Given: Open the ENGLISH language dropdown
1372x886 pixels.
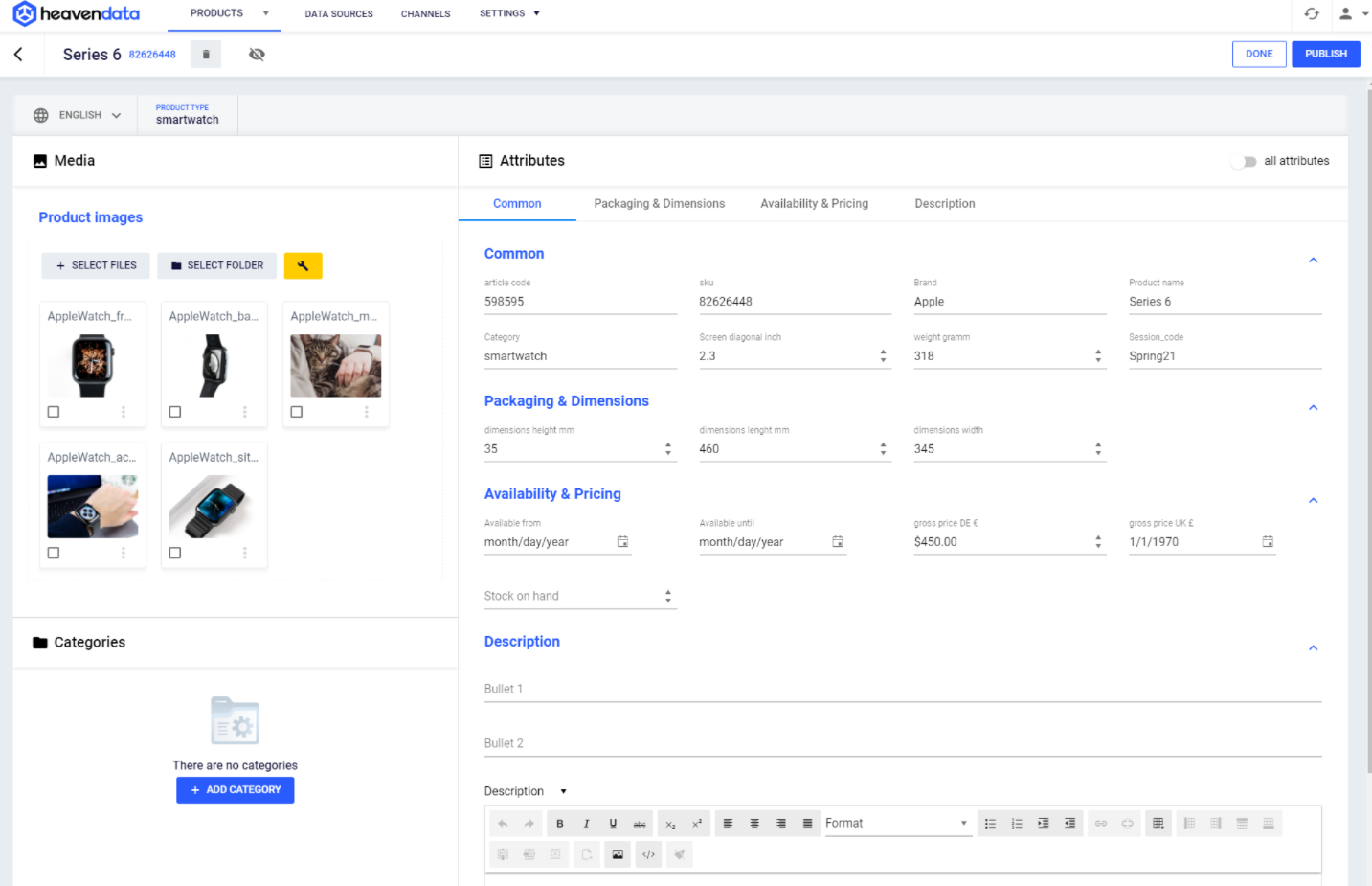Looking at the screenshot, I should 77,114.
